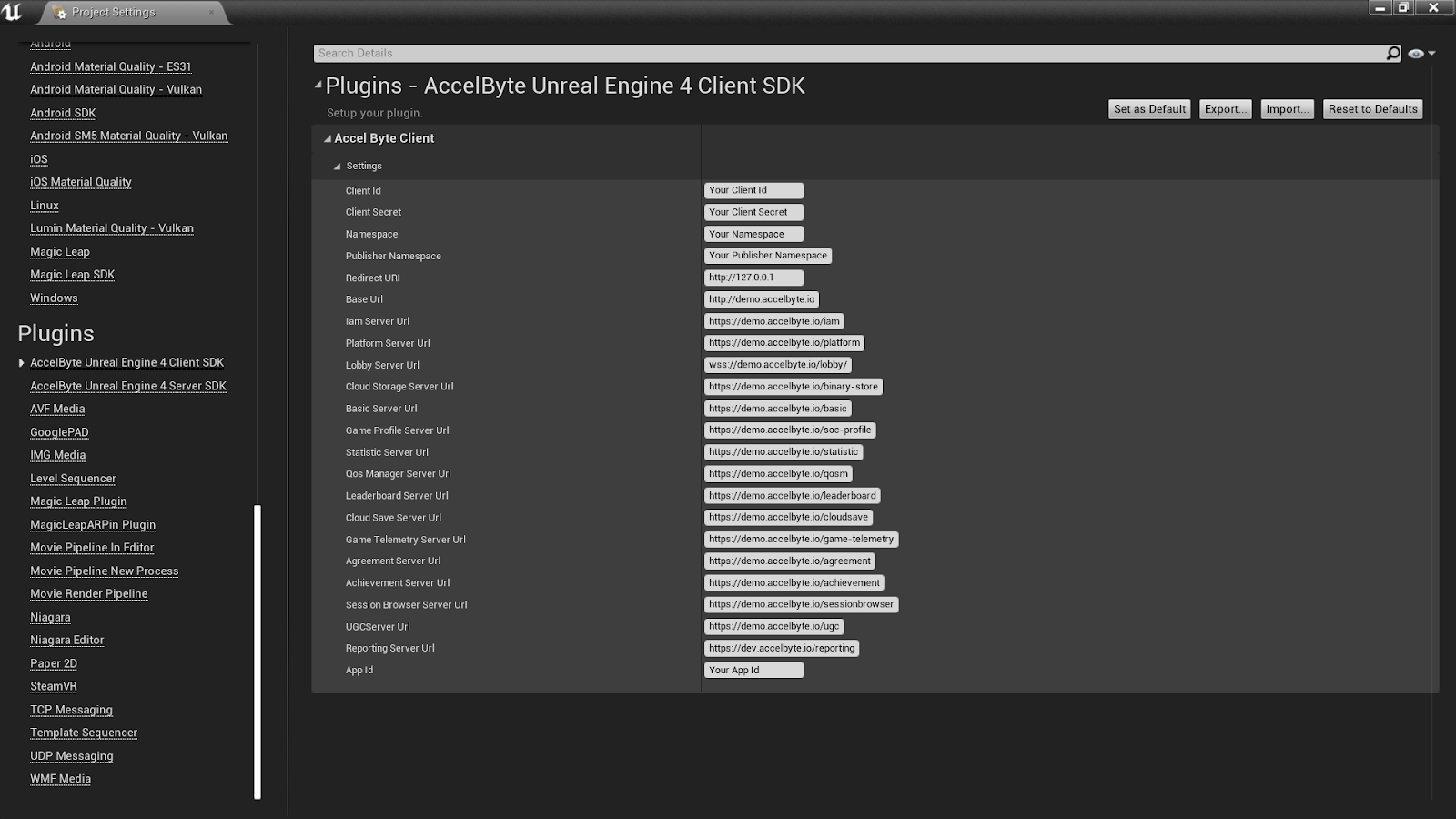The height and width of the screenshot is (819, 1456).
Task: Open Niagara Editor plugin settings
Action: coord(67,641)
